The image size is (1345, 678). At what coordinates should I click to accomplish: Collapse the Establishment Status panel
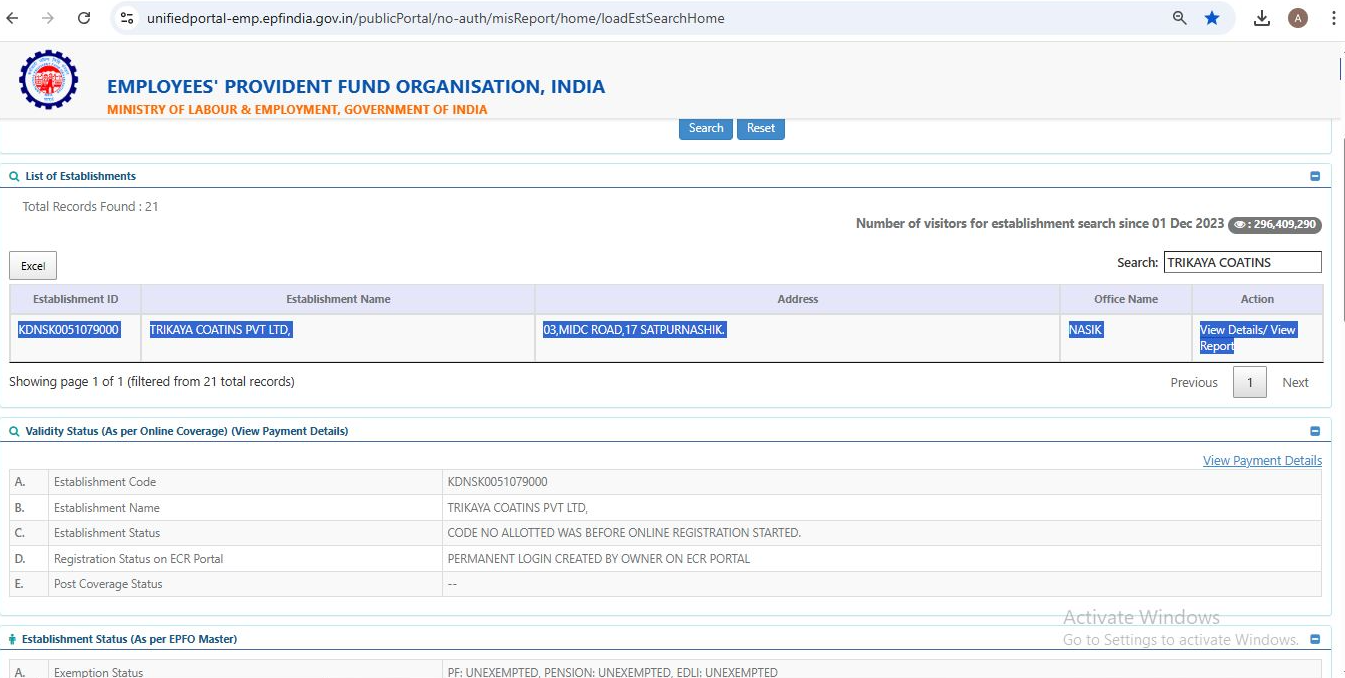pyautogui.click(x=1315, y=639)
